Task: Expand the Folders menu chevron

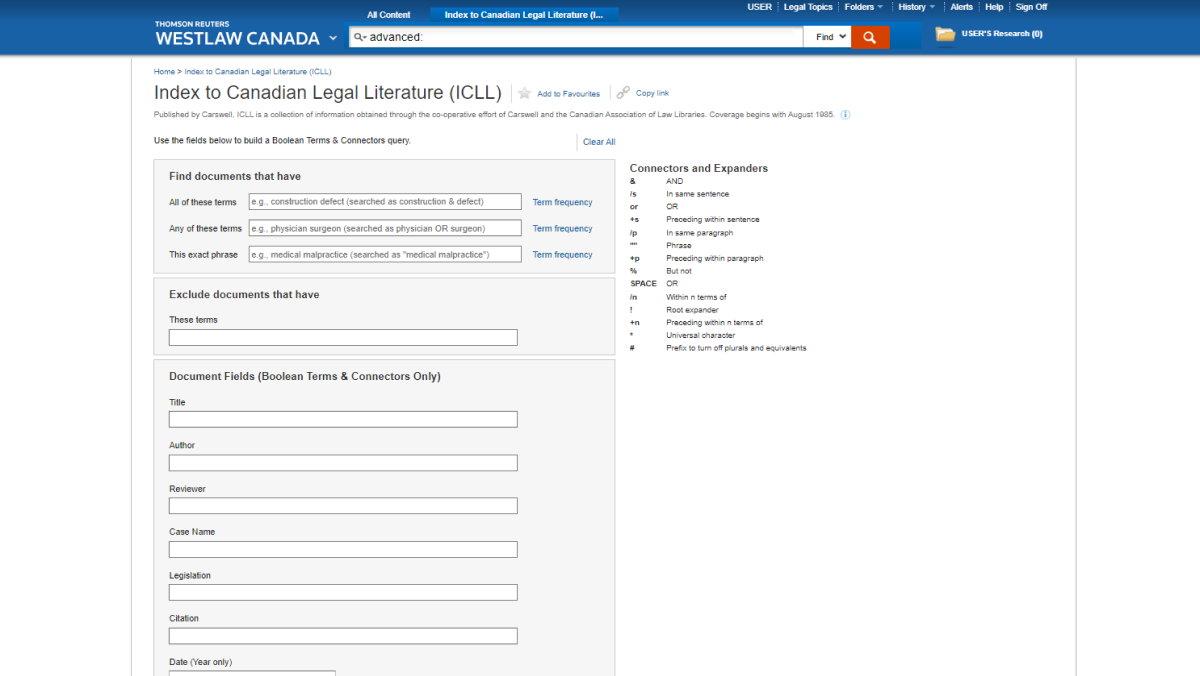Action: [x=878, y=7]
